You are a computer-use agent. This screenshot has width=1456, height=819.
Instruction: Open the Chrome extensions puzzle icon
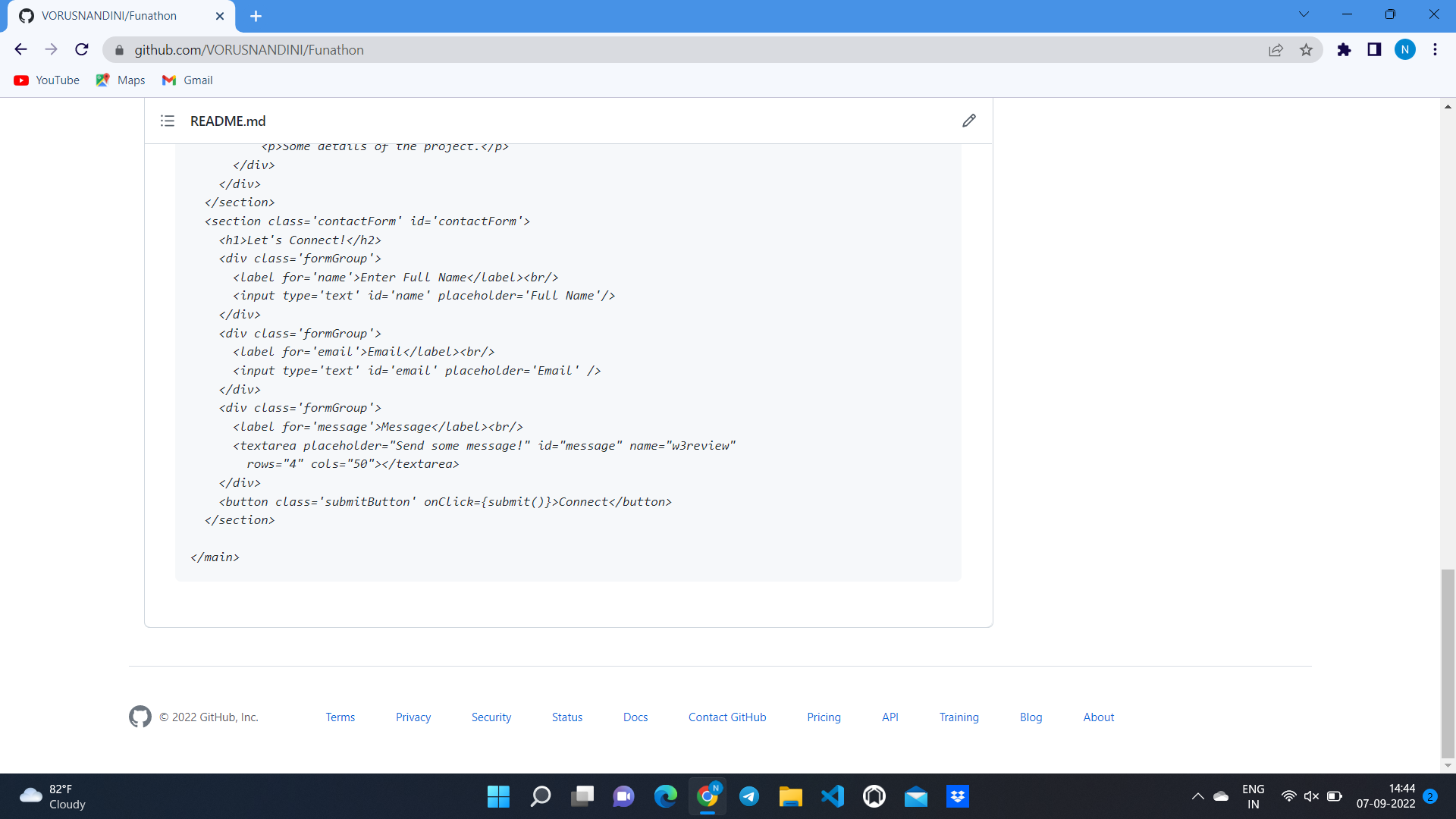pyautogui.click(x=1344, y=50)
